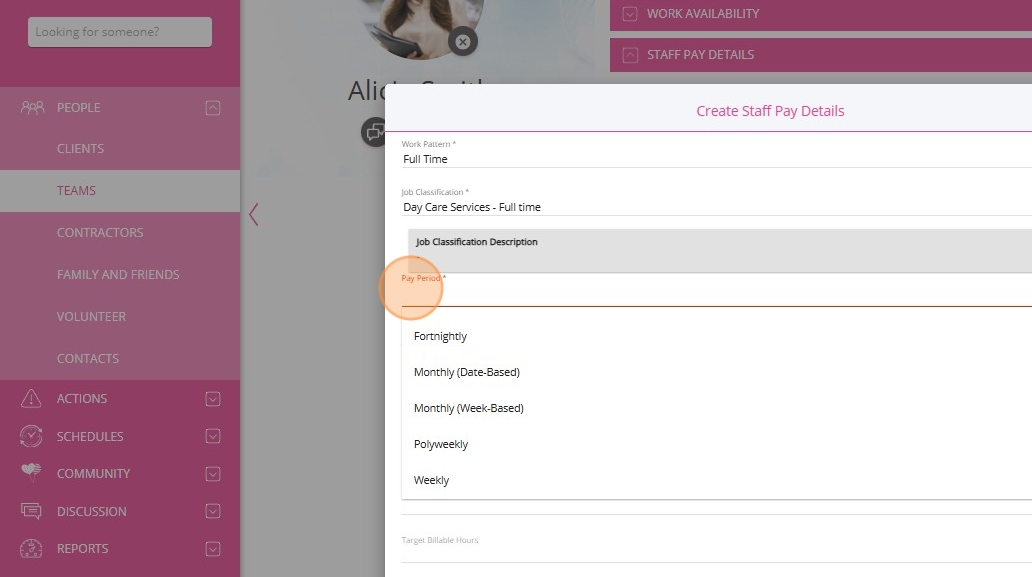
Task: Collapse the Staff Pay Details panel
Action: (630, 55)
